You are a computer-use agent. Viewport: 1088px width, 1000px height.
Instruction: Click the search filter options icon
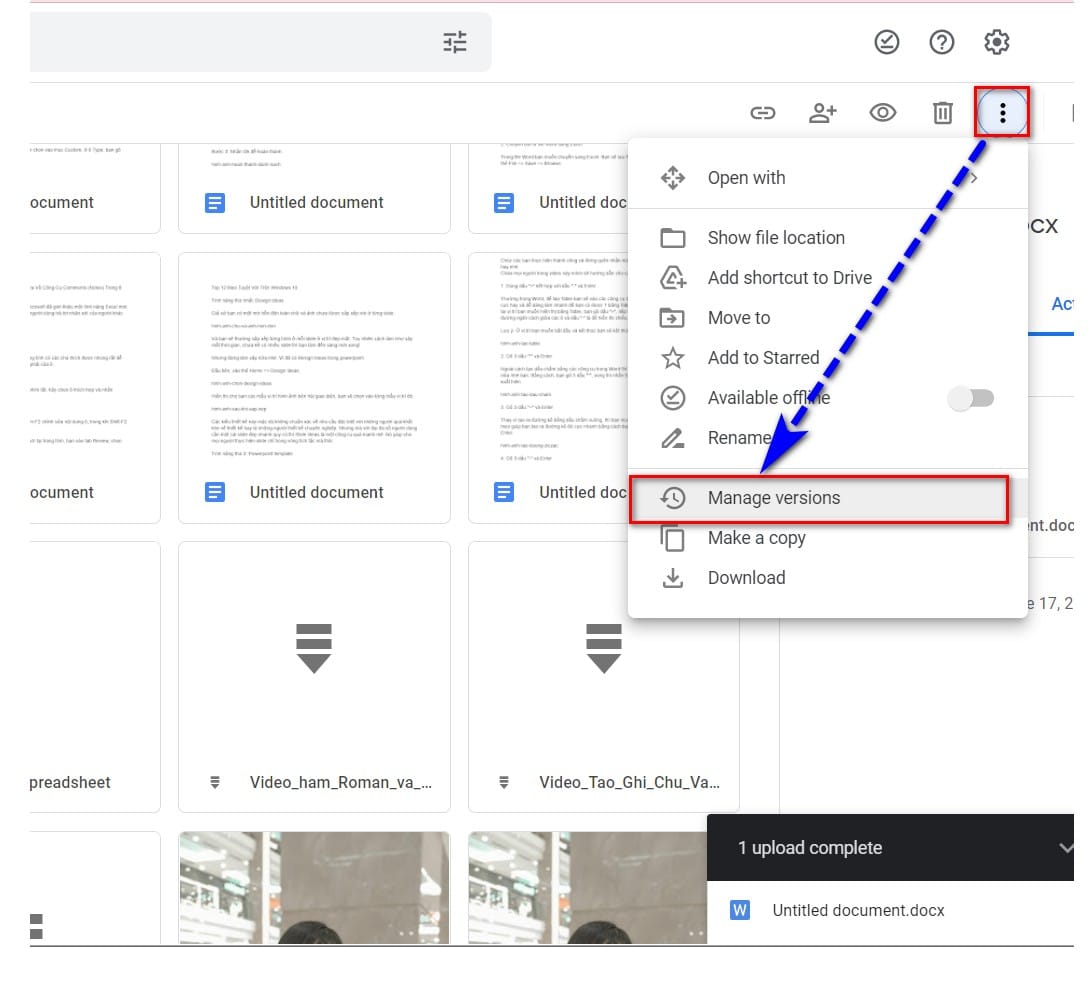(454, 42)
